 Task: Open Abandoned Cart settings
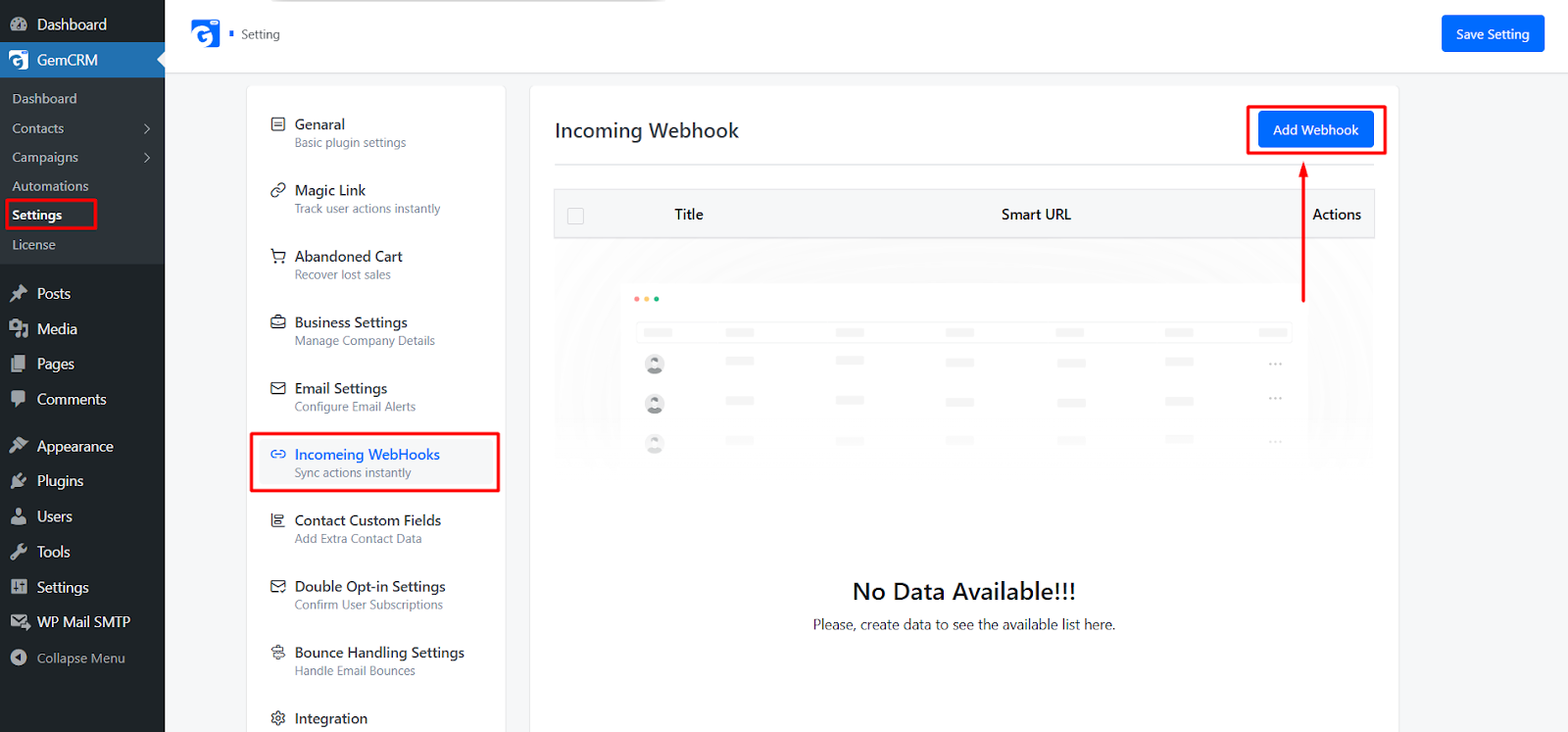point(376,265)
